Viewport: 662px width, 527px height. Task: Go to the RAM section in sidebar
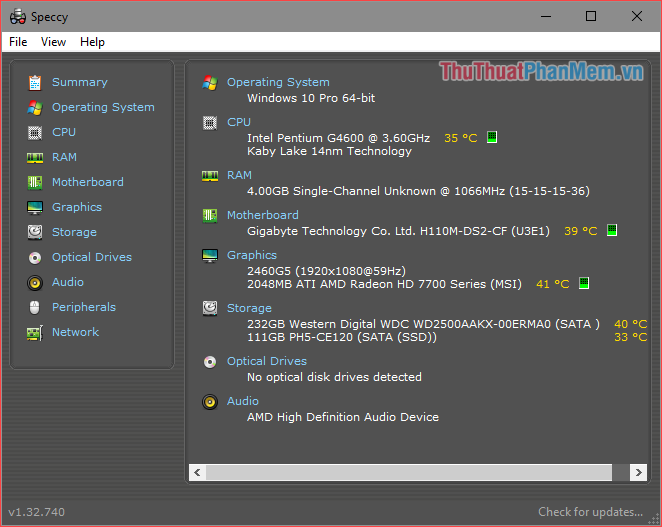[x=64, y=157]
